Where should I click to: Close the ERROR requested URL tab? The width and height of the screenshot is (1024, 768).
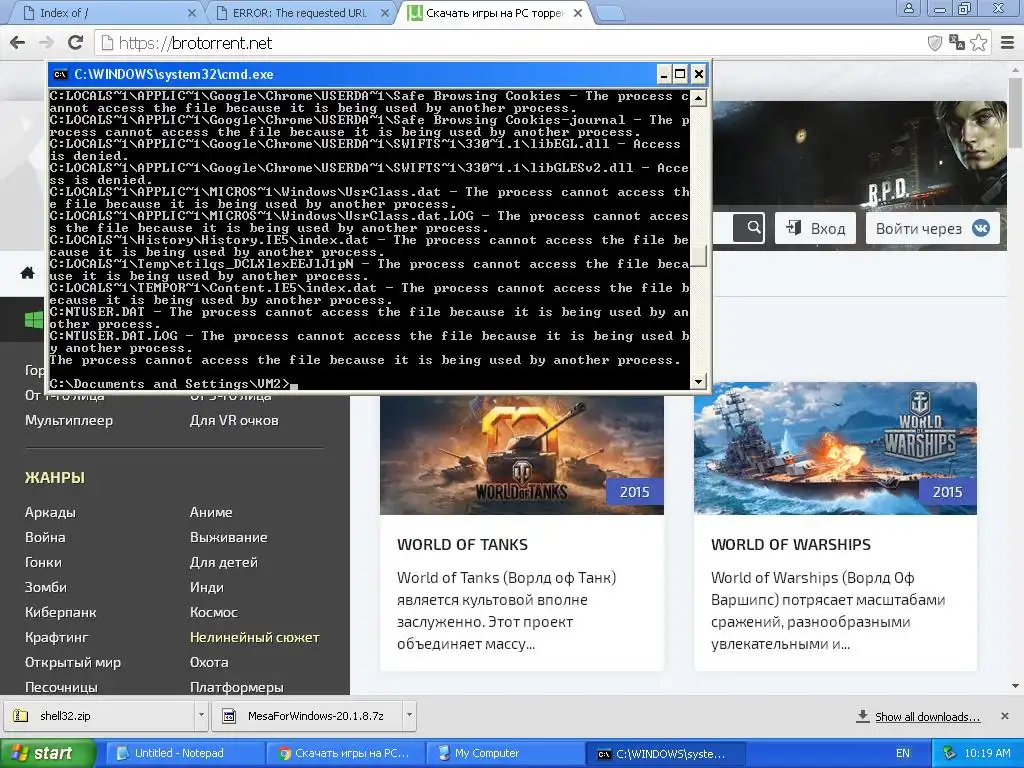(x=385, y=13)
